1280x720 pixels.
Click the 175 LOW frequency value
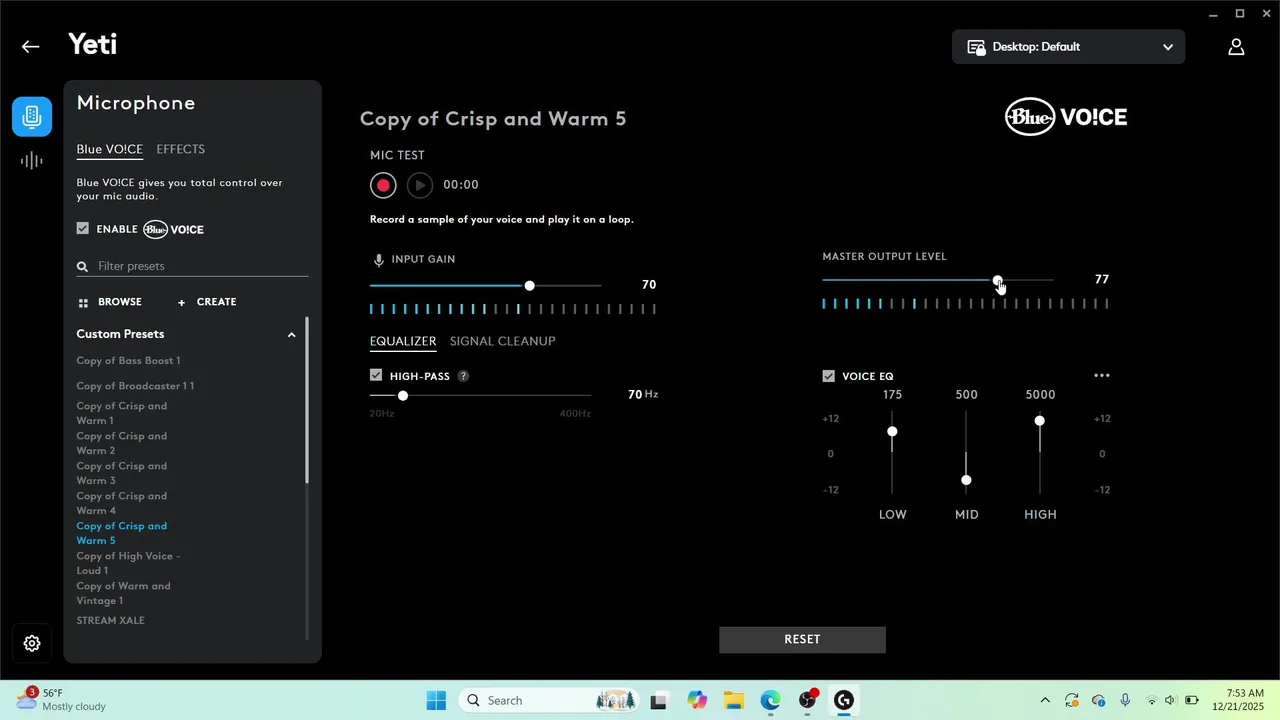click(x=892, y=395)
